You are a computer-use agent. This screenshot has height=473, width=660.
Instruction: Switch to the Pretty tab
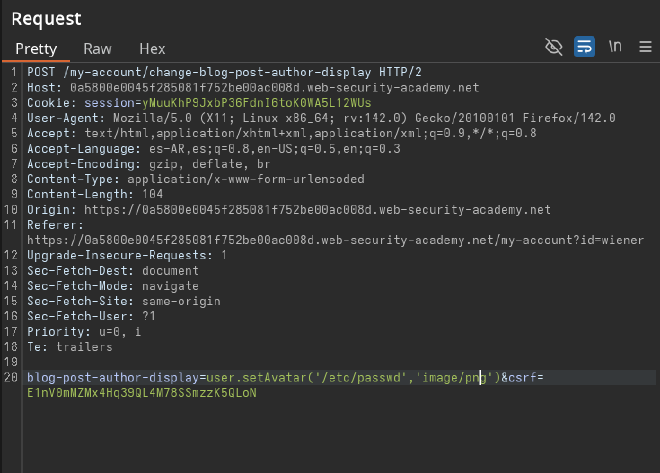36,48
